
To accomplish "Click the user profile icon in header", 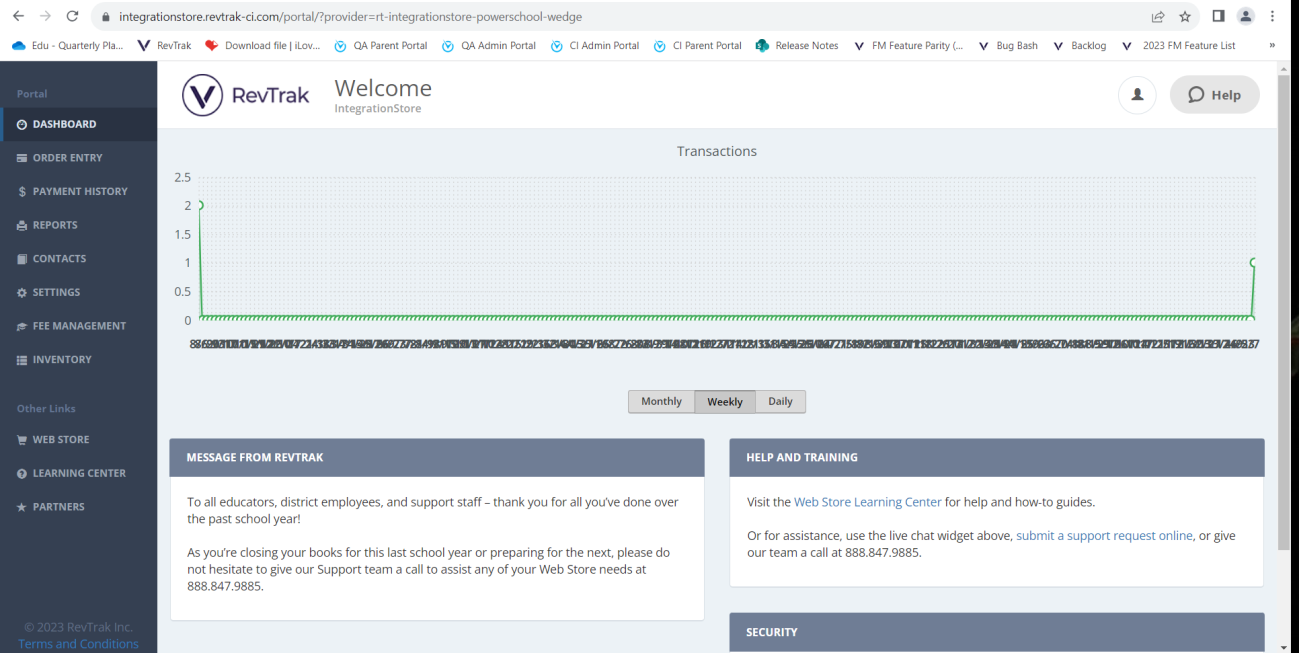I will (1137, 95).
